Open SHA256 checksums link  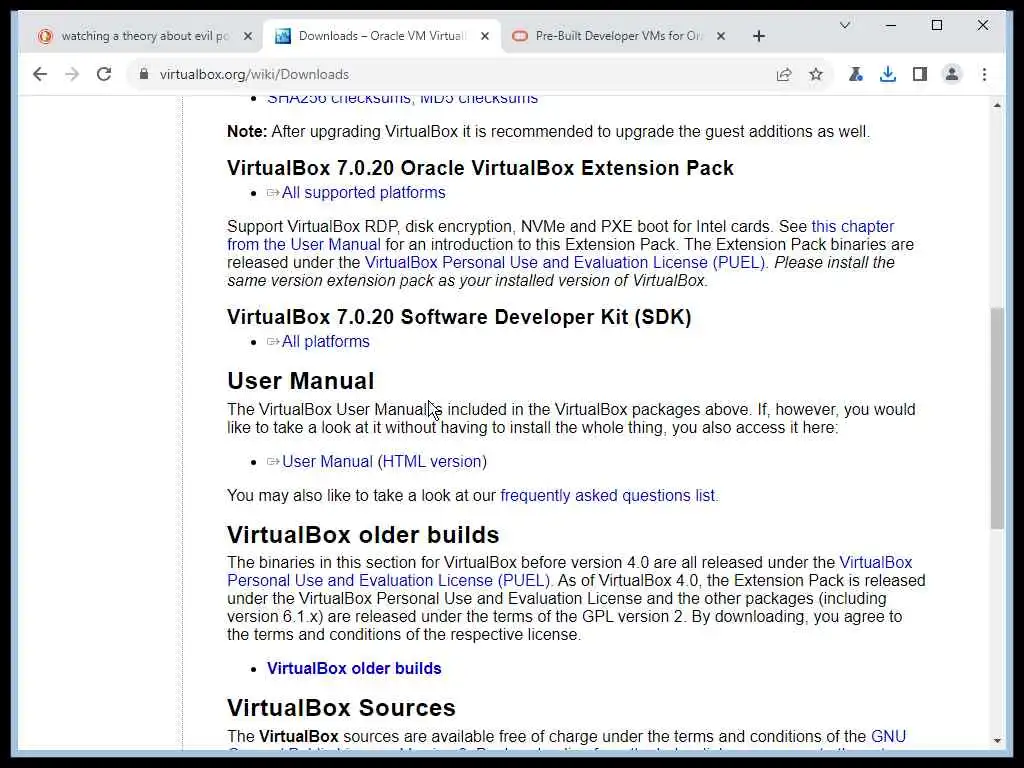point(339,98)
